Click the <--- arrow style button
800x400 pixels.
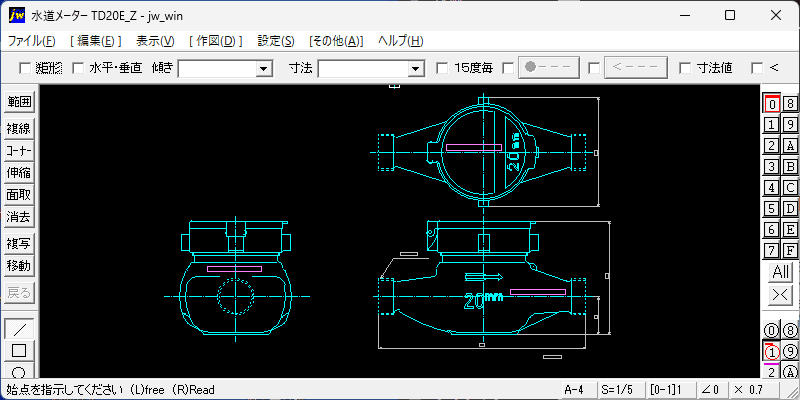tap(636, 68)
